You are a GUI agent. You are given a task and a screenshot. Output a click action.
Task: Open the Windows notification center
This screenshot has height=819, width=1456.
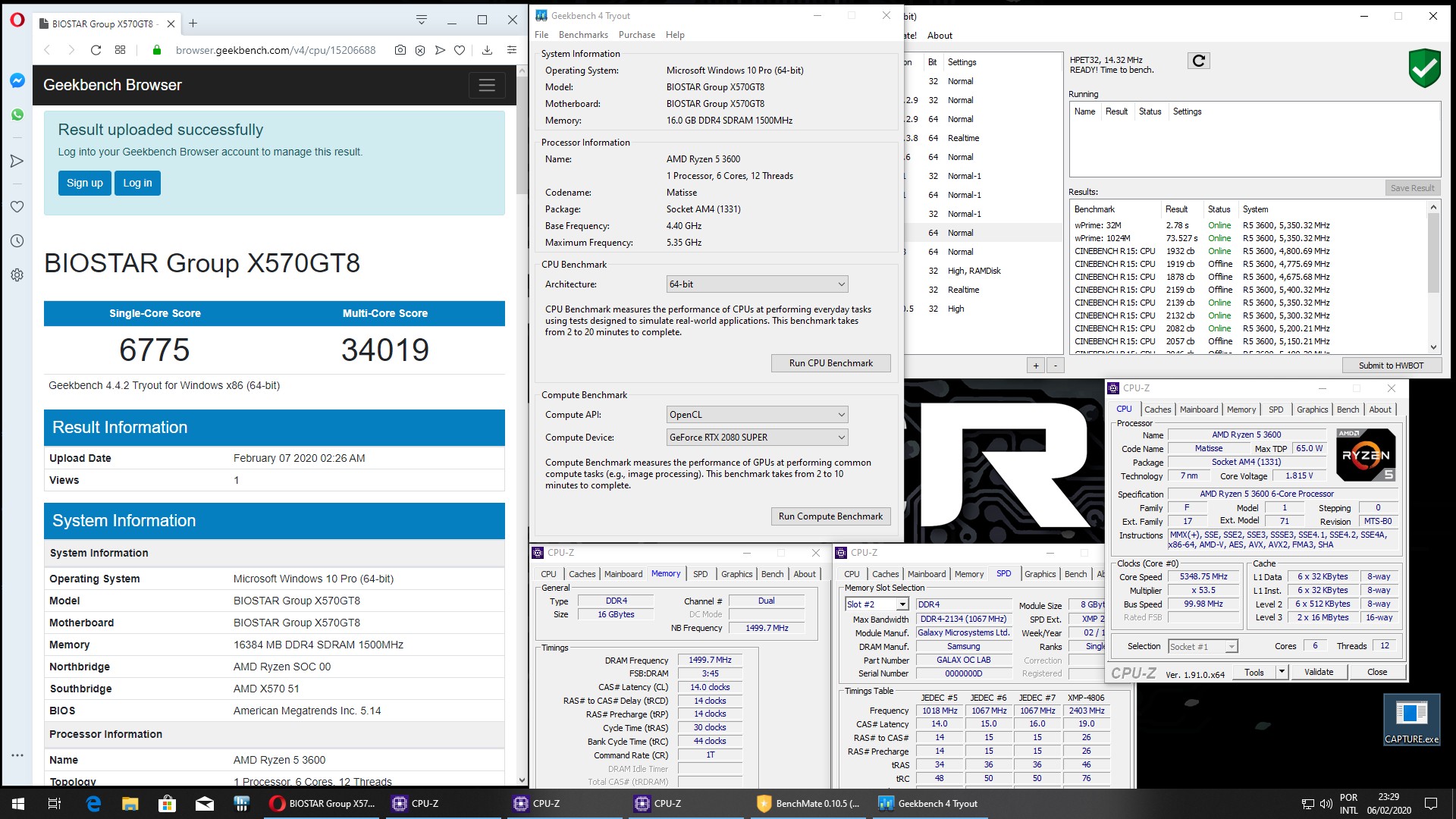click(1431, 804)
